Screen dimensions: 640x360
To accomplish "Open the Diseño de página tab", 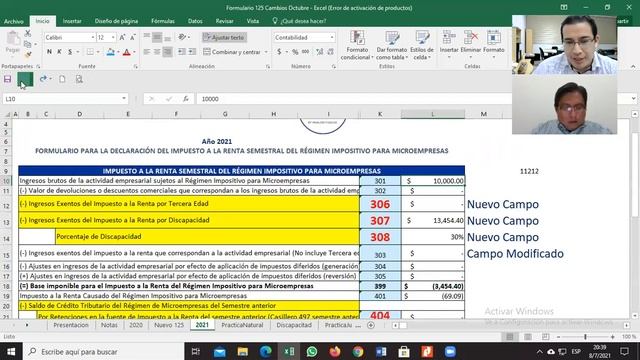I will click(x=116, y=21).
